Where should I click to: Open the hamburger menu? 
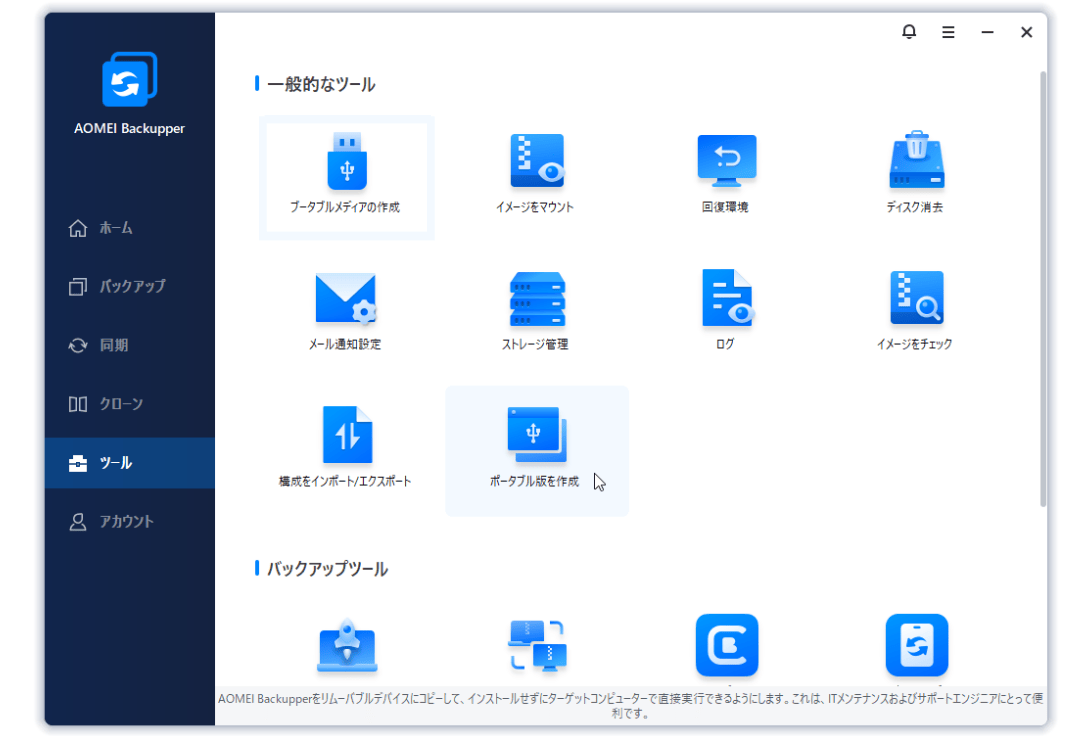tap(948, 32)
